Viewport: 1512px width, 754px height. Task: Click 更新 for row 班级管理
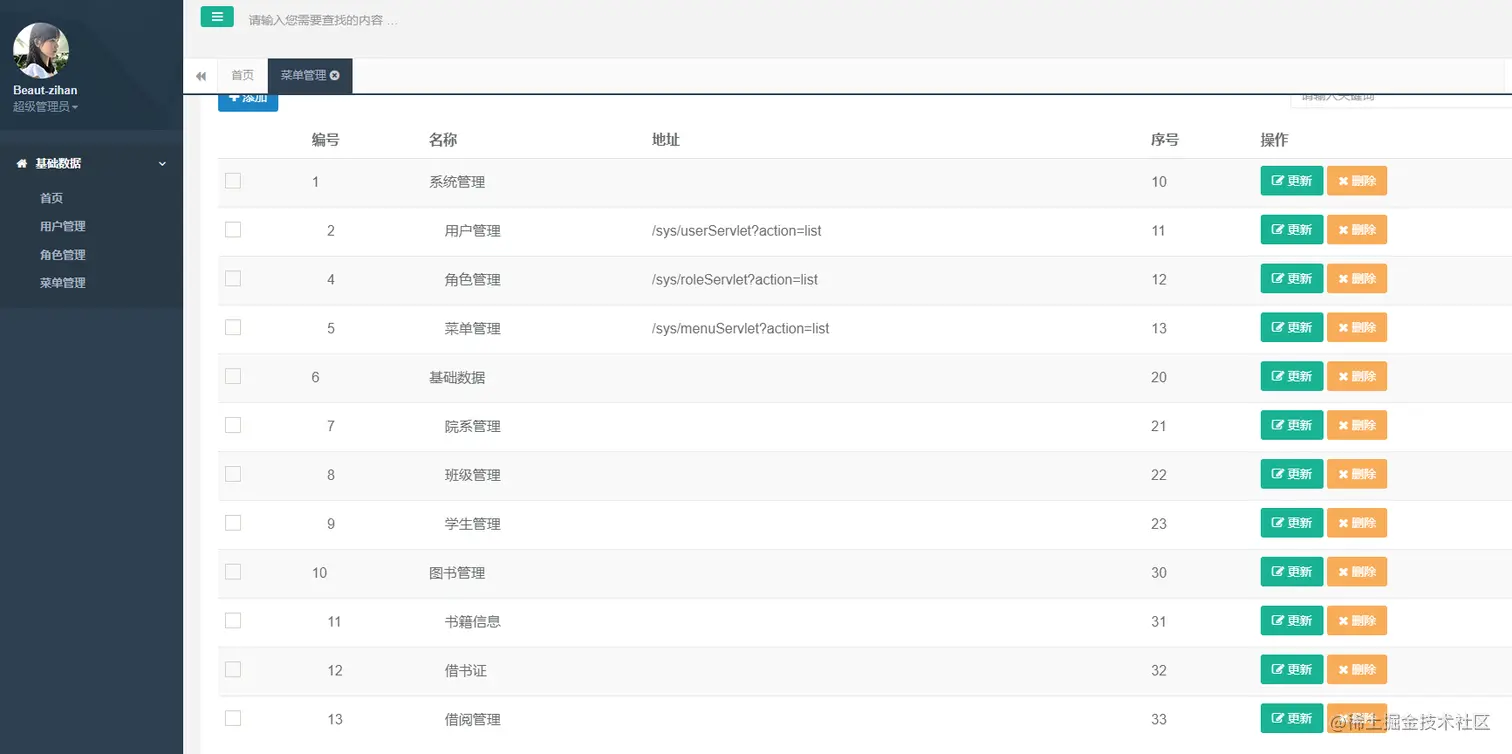pyautogui.click(x=1292, y=474)
